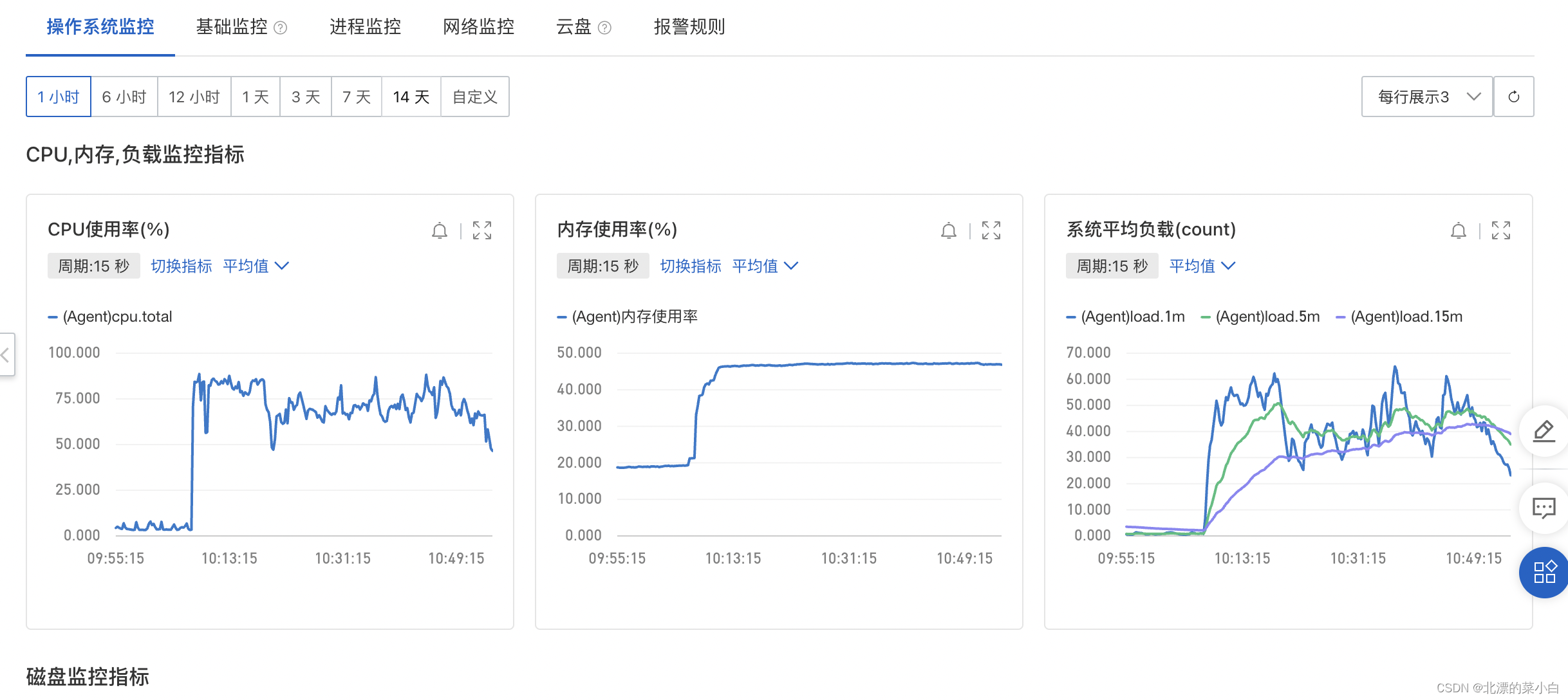1568x700 pixels.
Task: Toggle (Agent)load.5m legend series
Action: pos(1261,317)
